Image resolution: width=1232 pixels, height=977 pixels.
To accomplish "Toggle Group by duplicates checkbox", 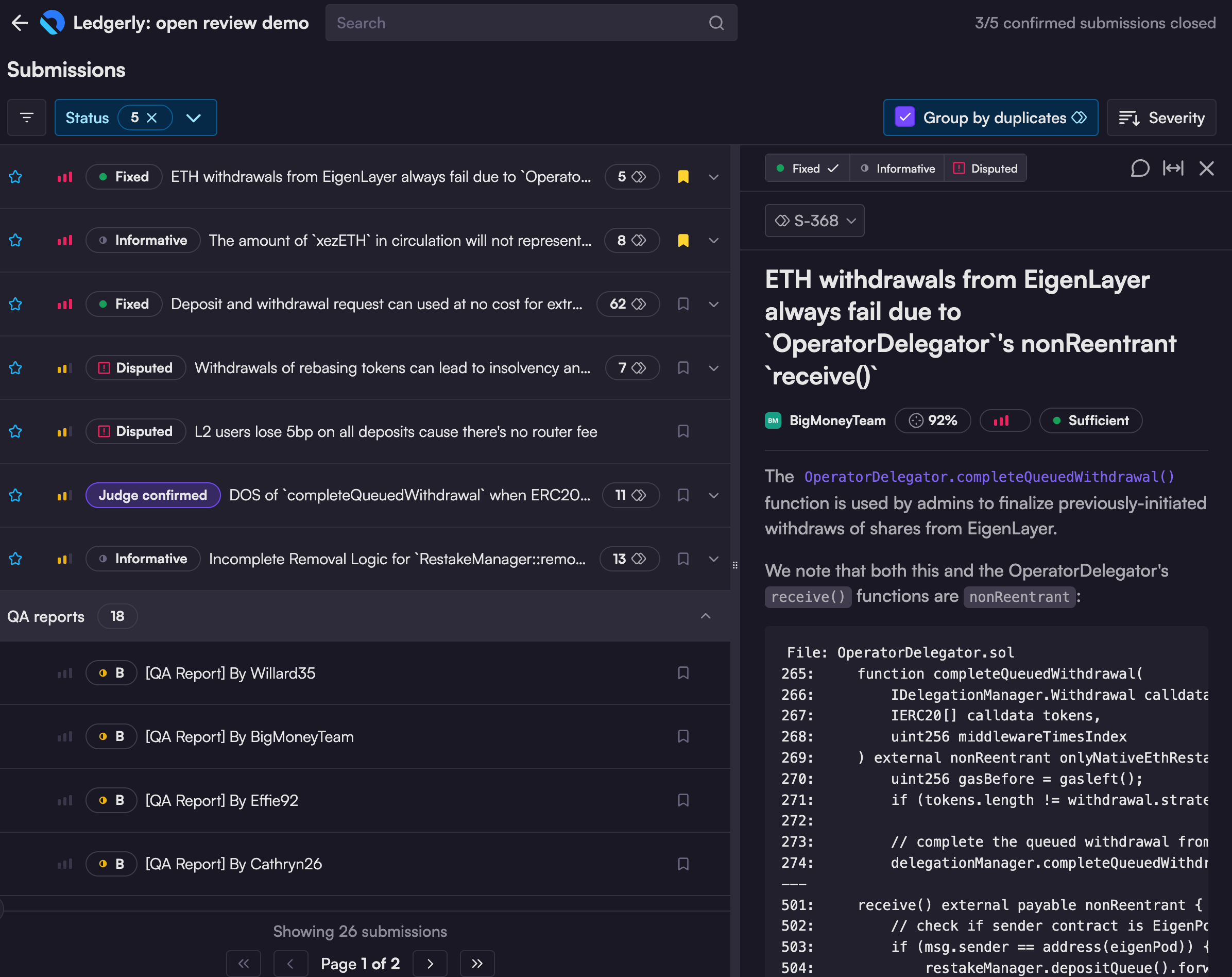I will click(904, 118).
